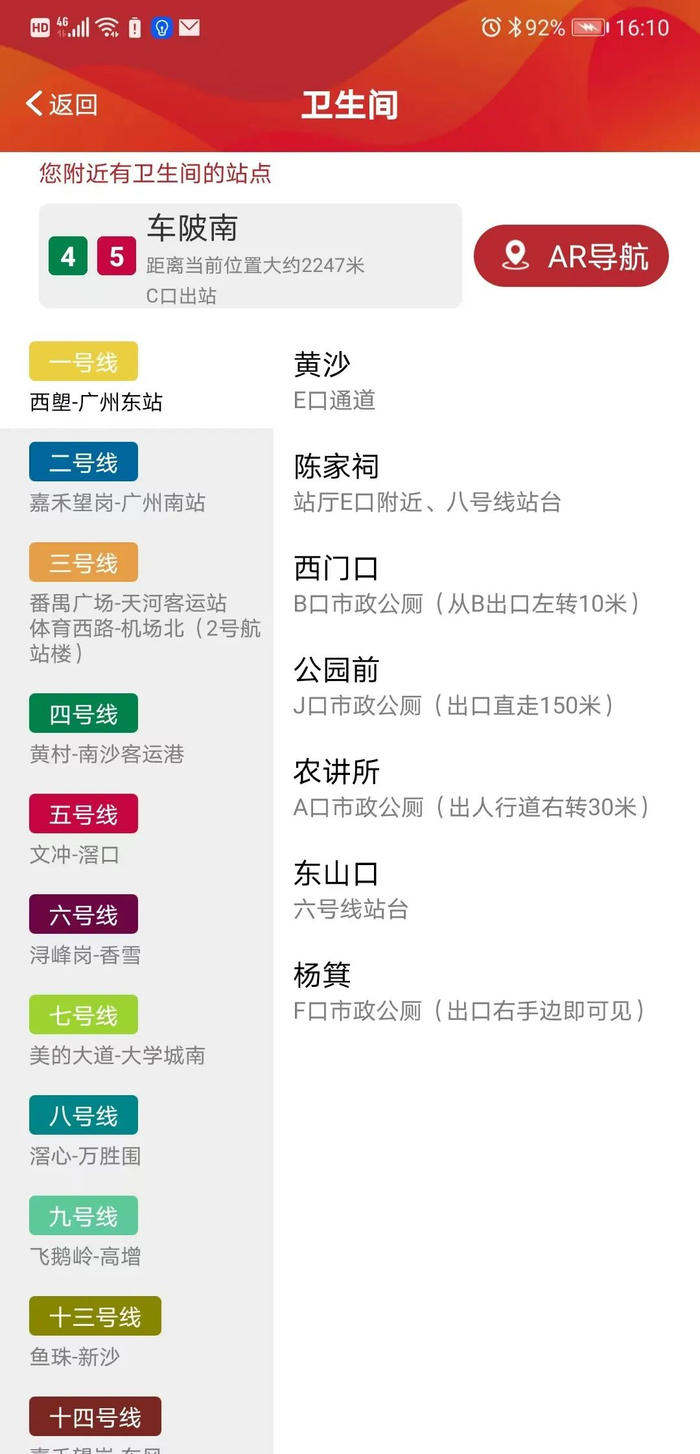Tap the Wi-Fi signal status icon
Screen dimensions: 700x1454
108,27
